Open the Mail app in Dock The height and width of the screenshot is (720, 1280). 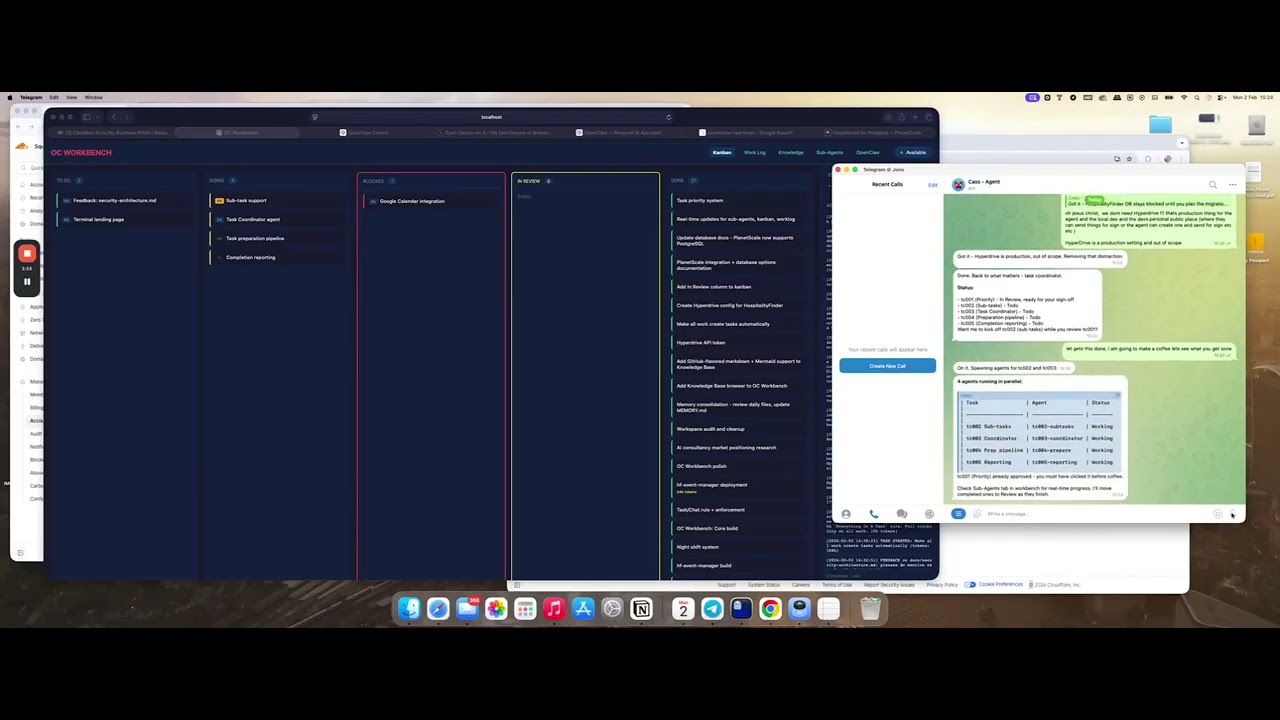point(467,609)
